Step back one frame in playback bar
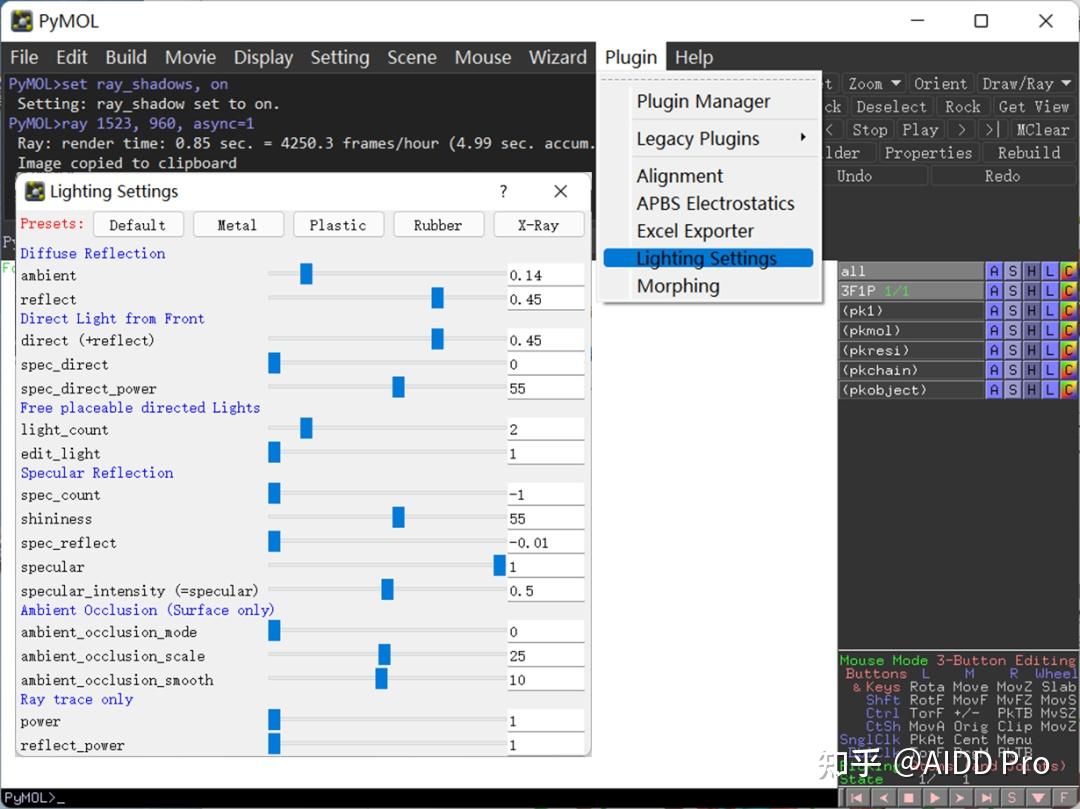 882,797
